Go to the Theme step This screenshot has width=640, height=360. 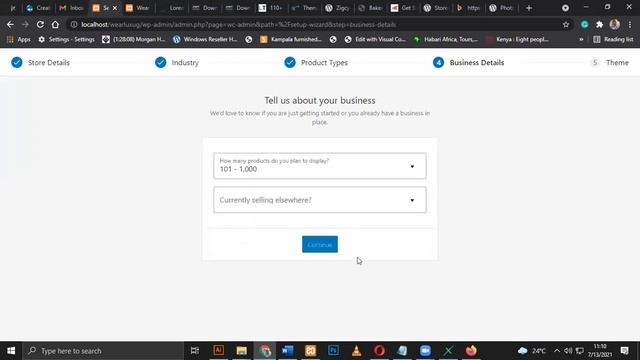pos(610,62)
